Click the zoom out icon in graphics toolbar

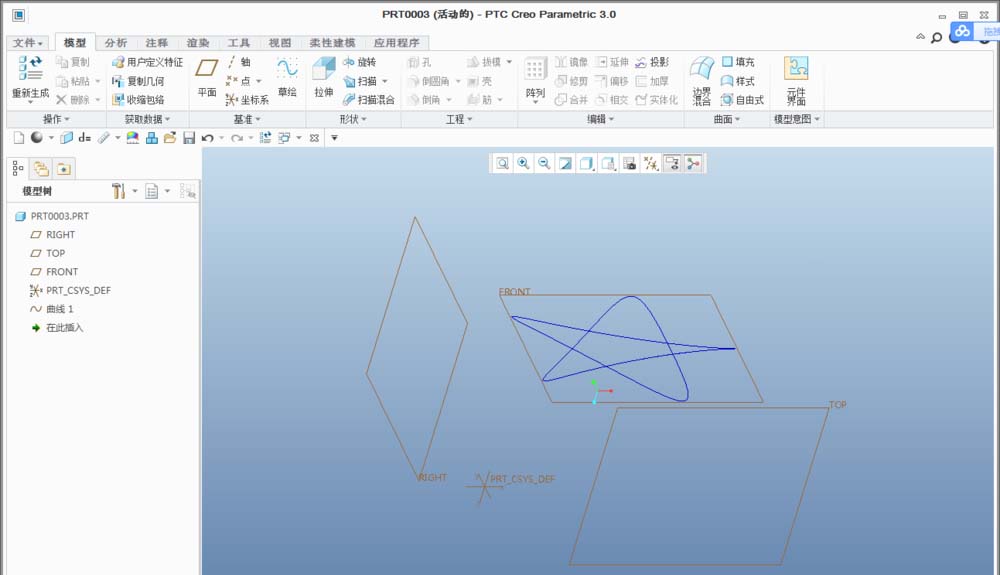pyautogui.click(x=544, y=164)
